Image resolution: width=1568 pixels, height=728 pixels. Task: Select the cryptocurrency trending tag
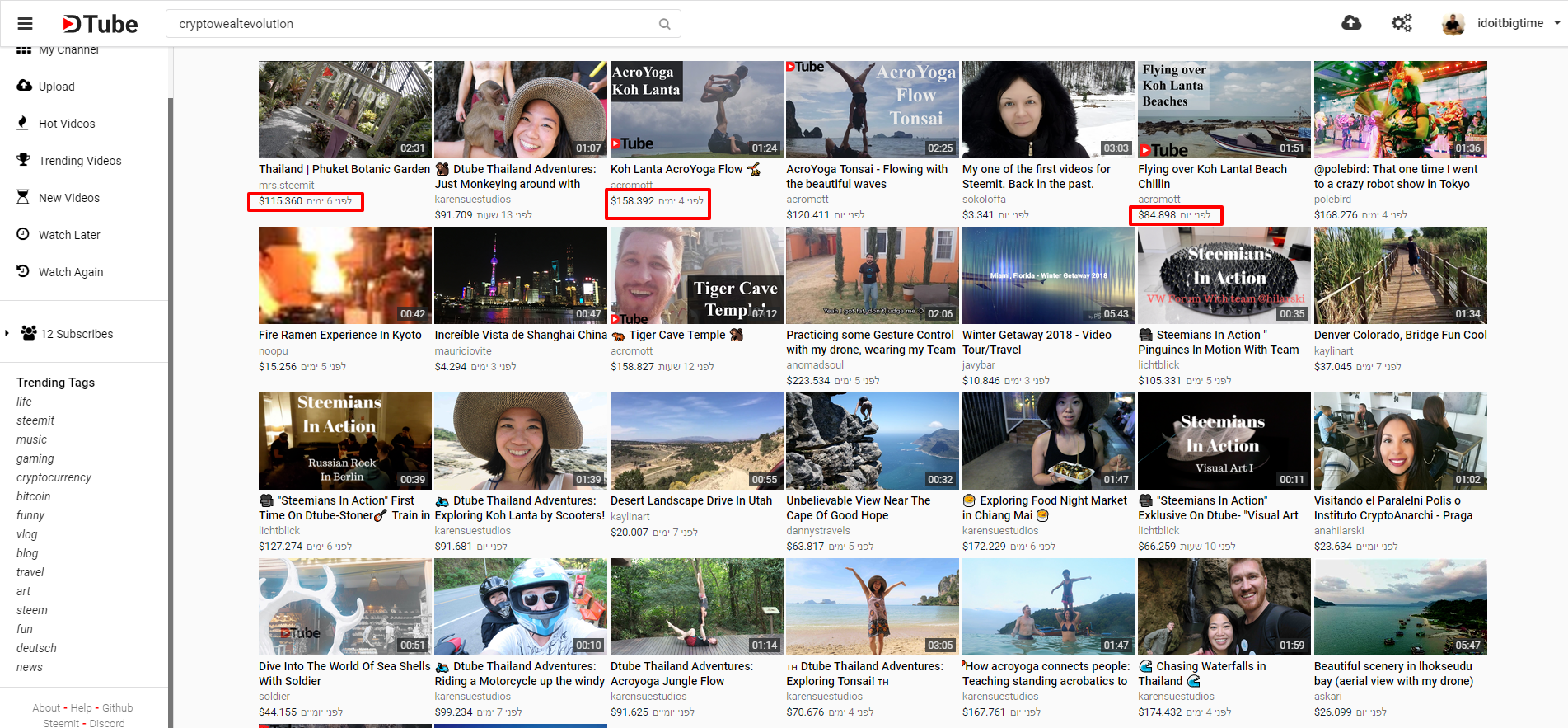(x=54, y=477)
